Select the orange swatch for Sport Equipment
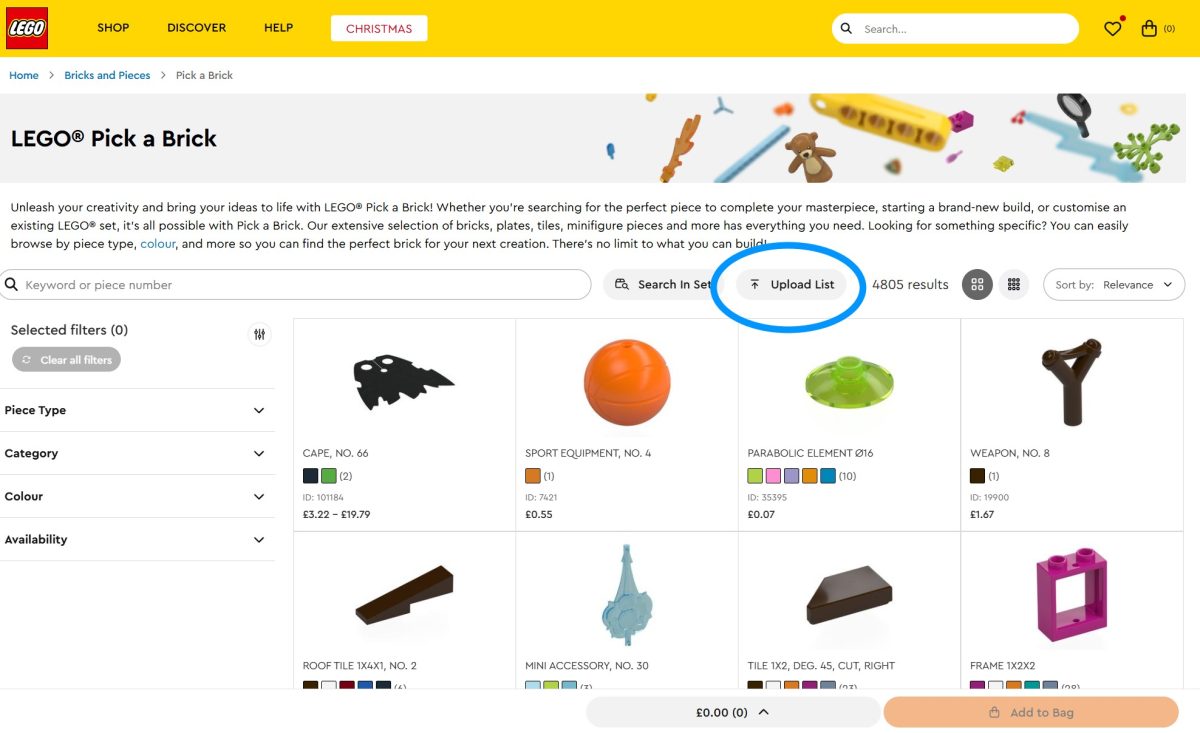1200x733 pixels. point(533,476)
